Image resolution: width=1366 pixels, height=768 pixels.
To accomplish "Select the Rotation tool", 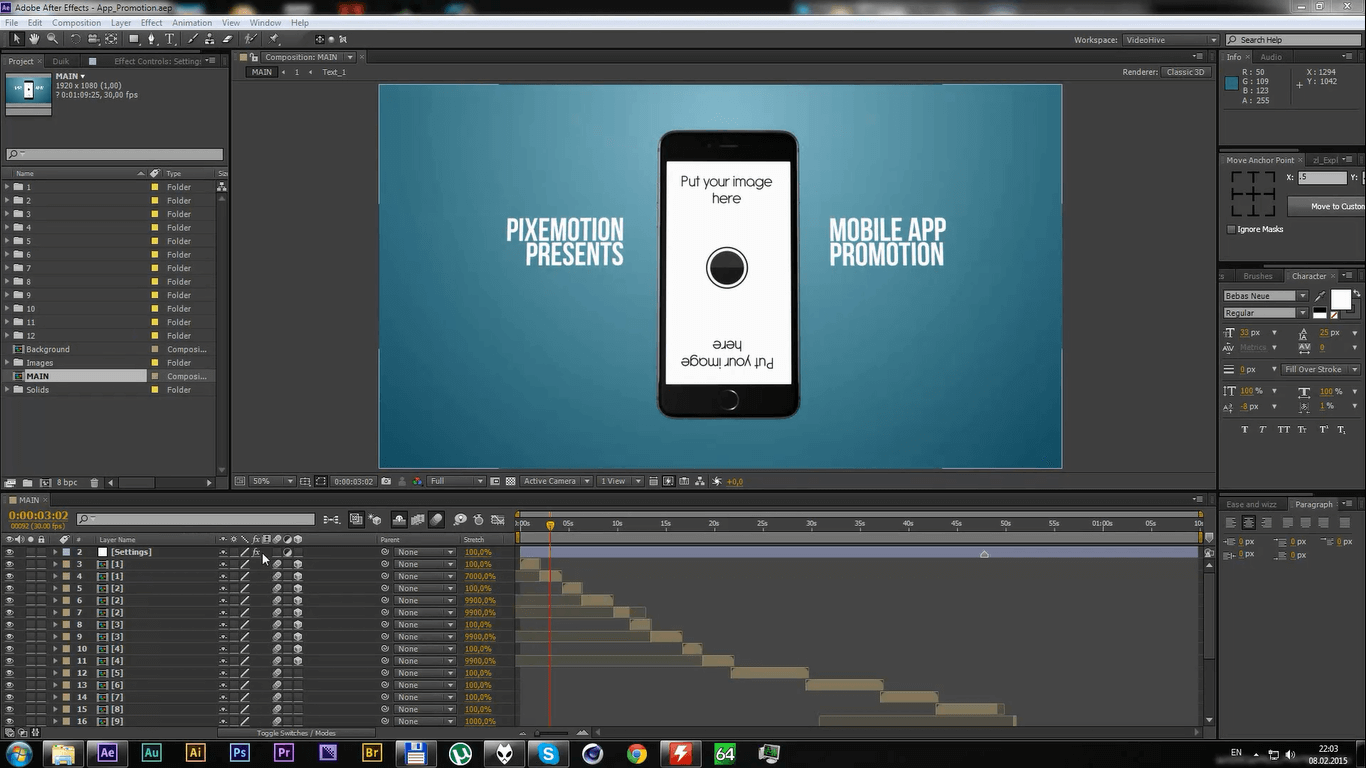I will (75, 39).
